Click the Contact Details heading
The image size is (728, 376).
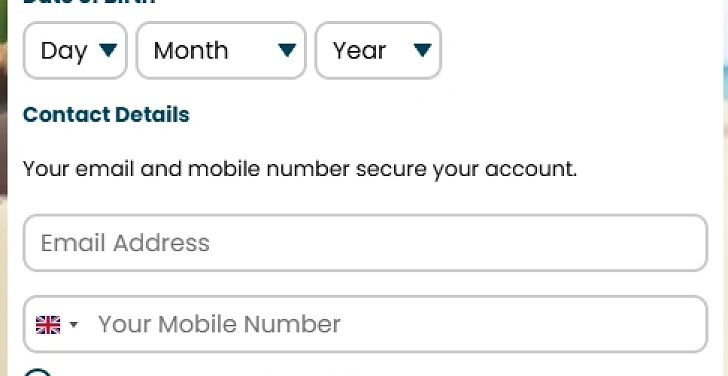pos(106,115)
